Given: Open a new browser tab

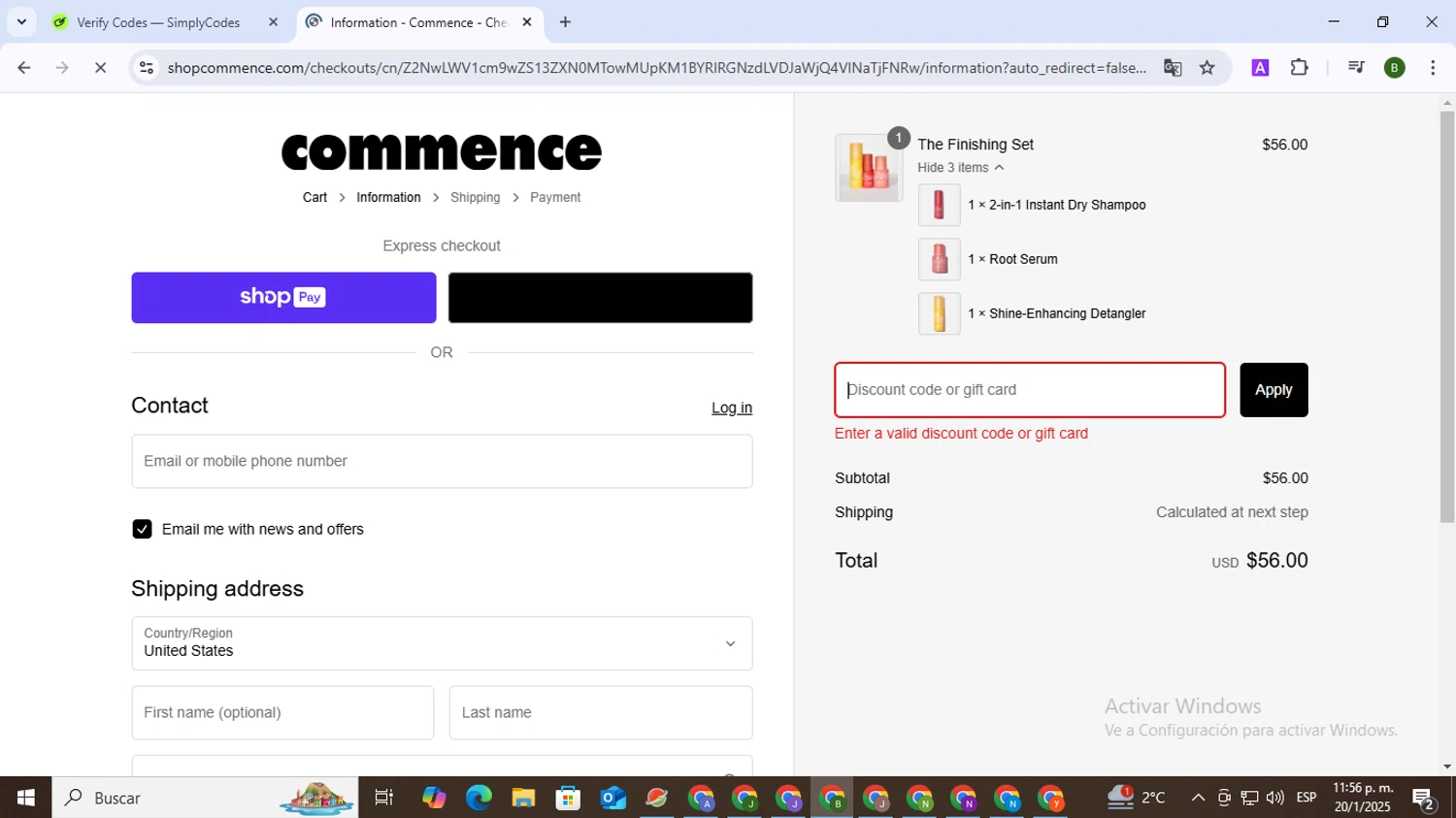Looking at the screenshot, I should [x=566, y=22].
